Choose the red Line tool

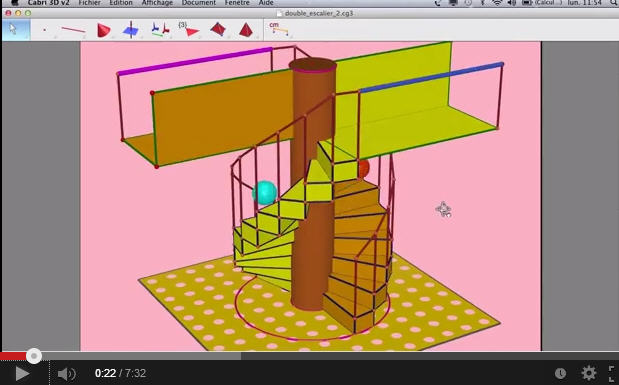[x=73, y=30]
